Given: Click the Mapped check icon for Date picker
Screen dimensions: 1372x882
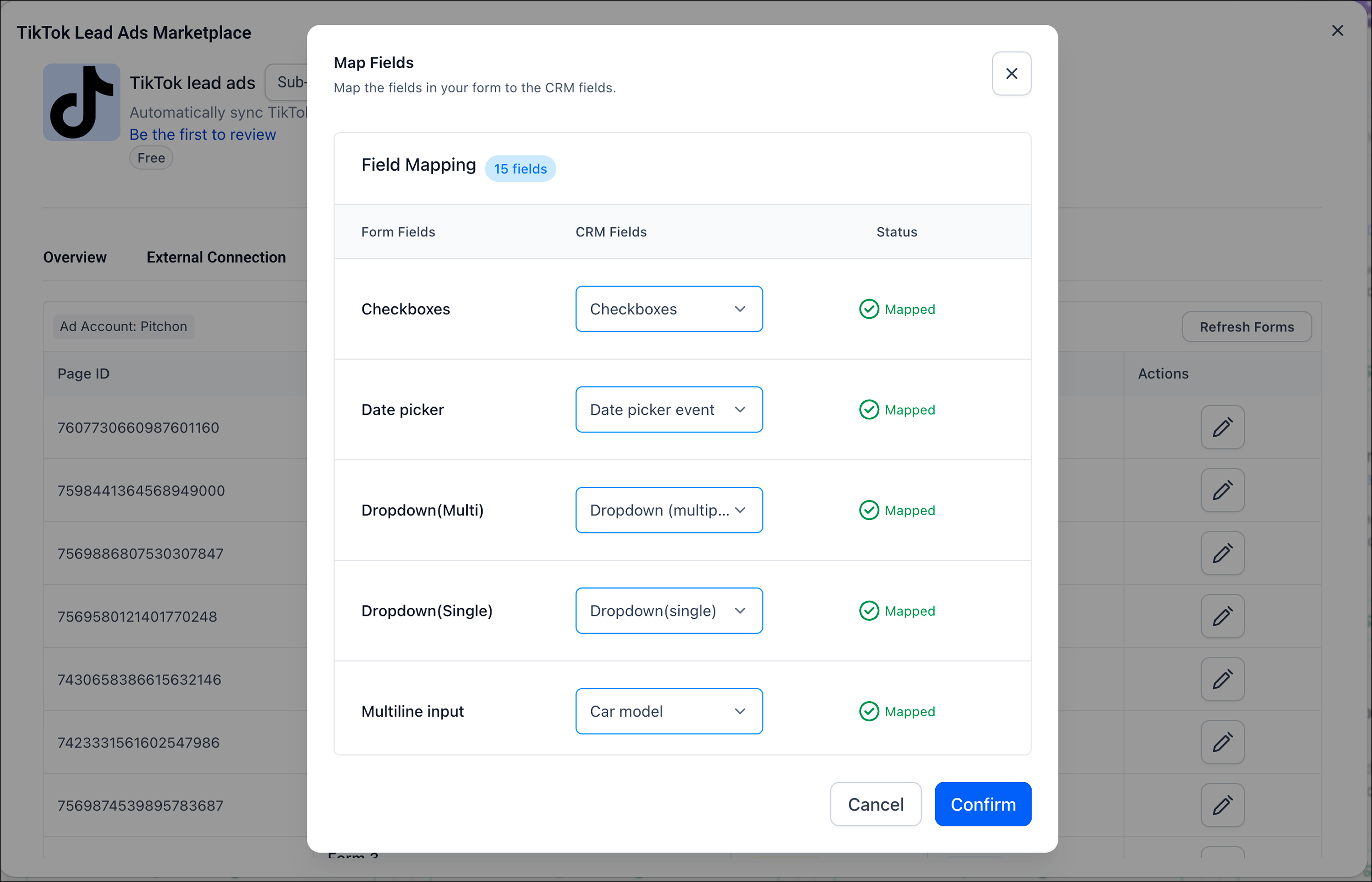Looking at the screenshot, I should [869, 410].
